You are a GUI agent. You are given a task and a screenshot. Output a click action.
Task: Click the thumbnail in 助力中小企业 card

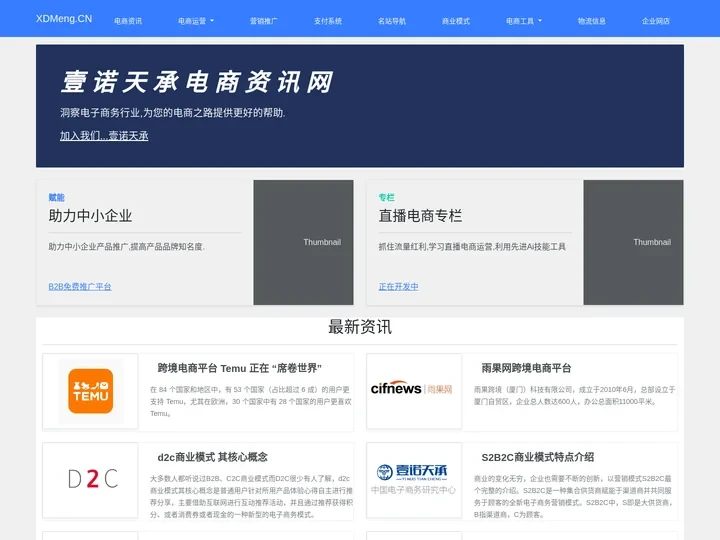(x=304, y=242)
